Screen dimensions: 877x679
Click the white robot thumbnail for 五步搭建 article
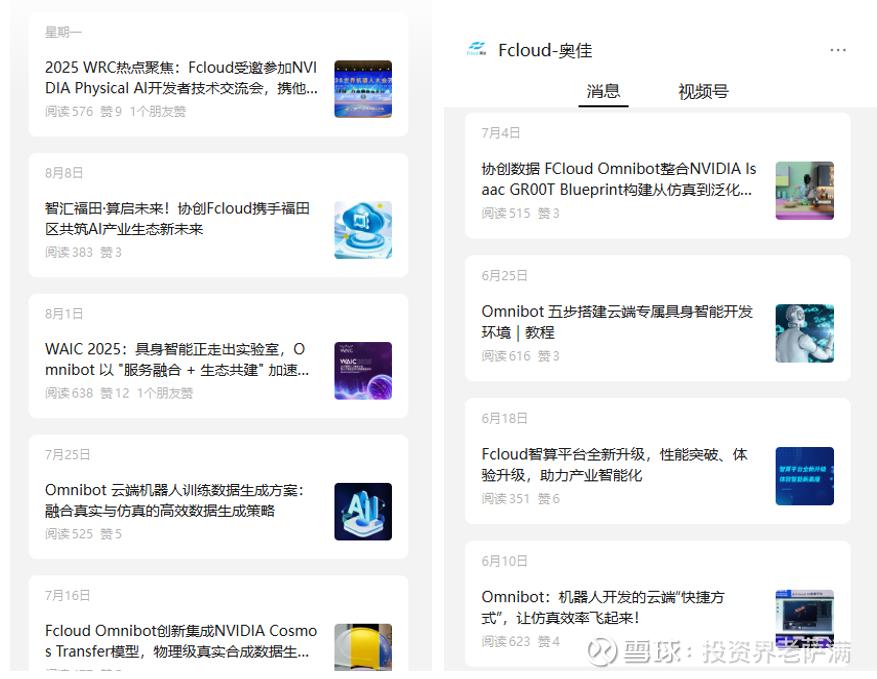tap(804, 333)
